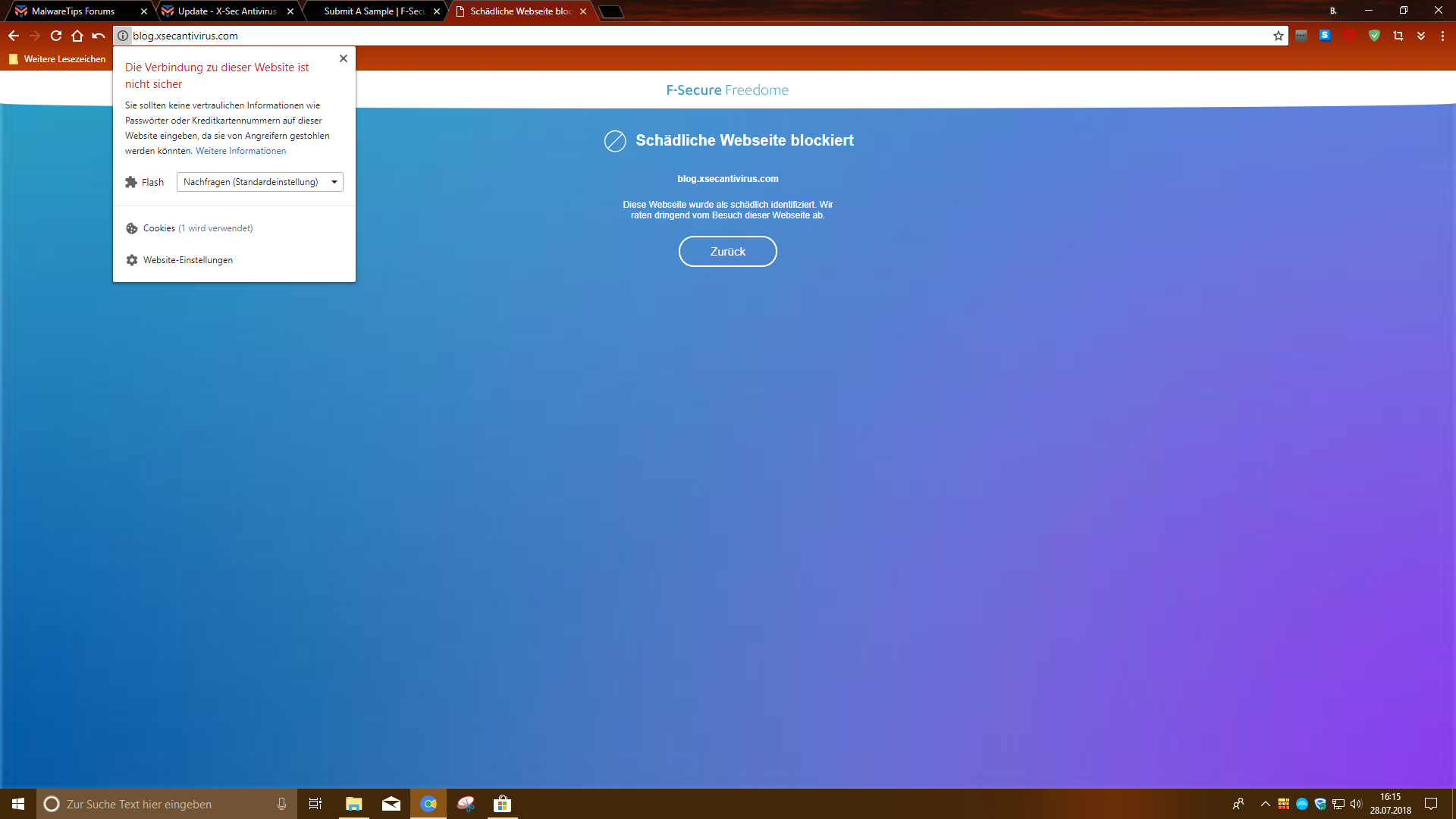Close the site information popup
Image resolution: width=1456 pixels, height=819 pixels.
344,58
